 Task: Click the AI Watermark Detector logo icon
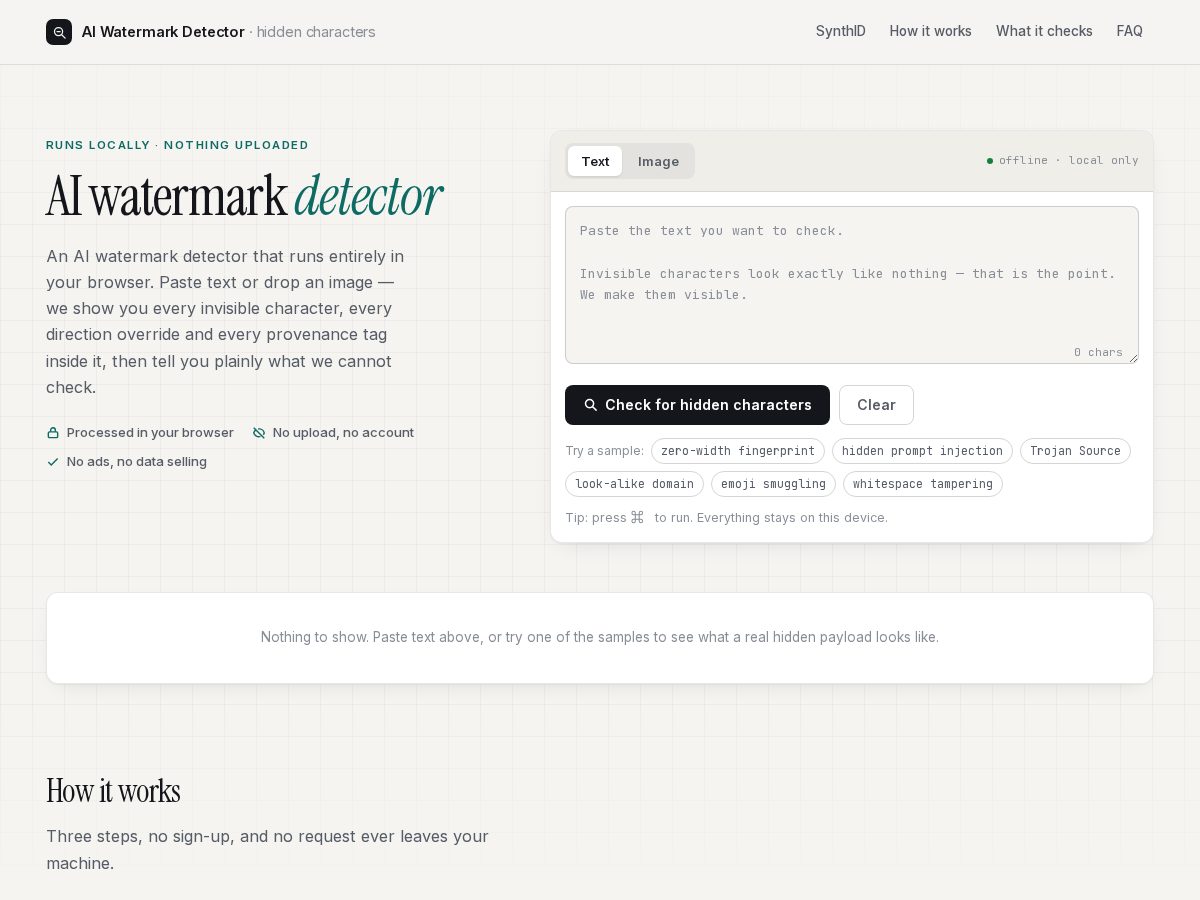pos(59,32)
